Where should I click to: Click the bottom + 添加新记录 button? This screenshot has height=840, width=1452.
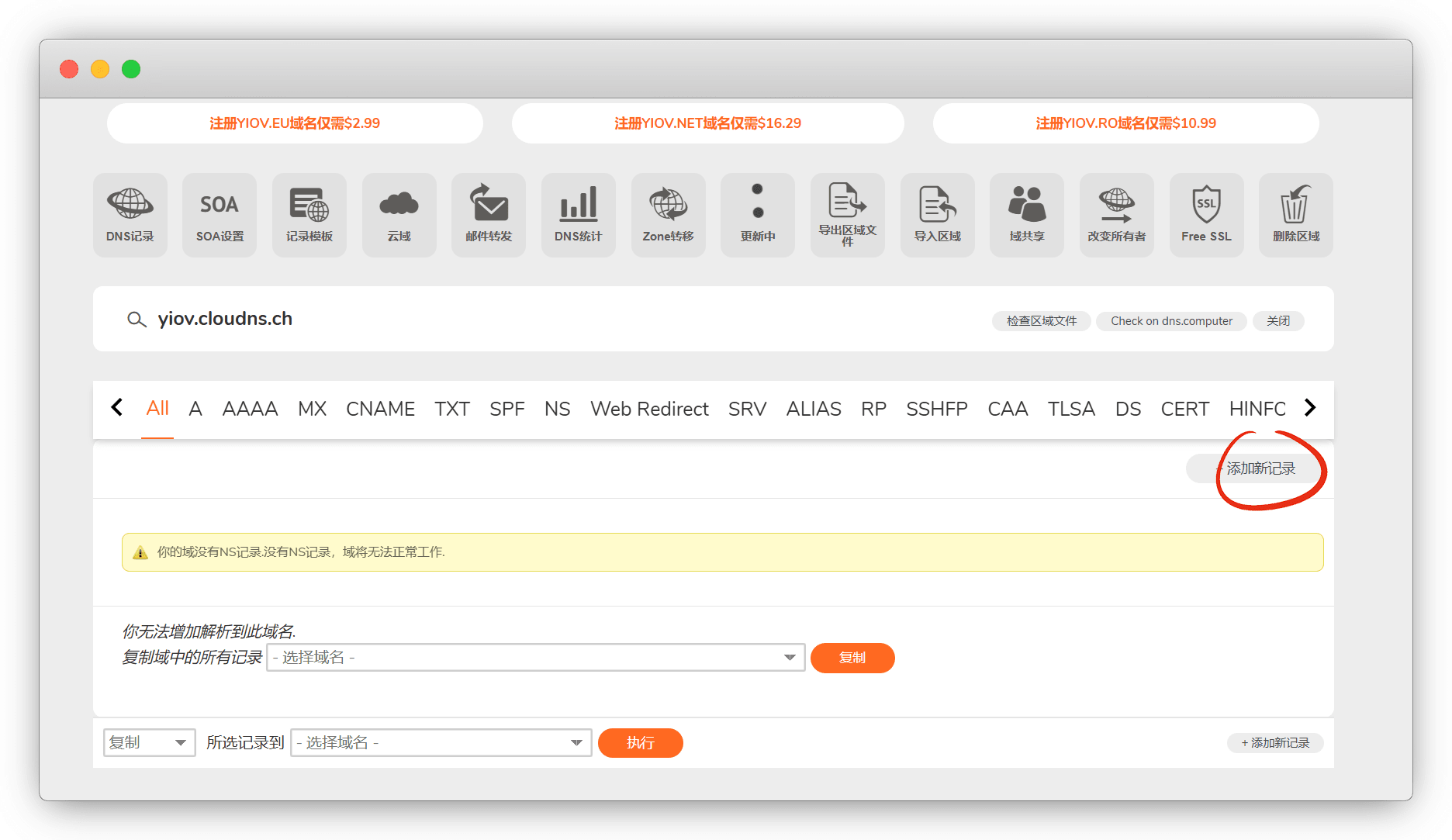pos(1275,743)
